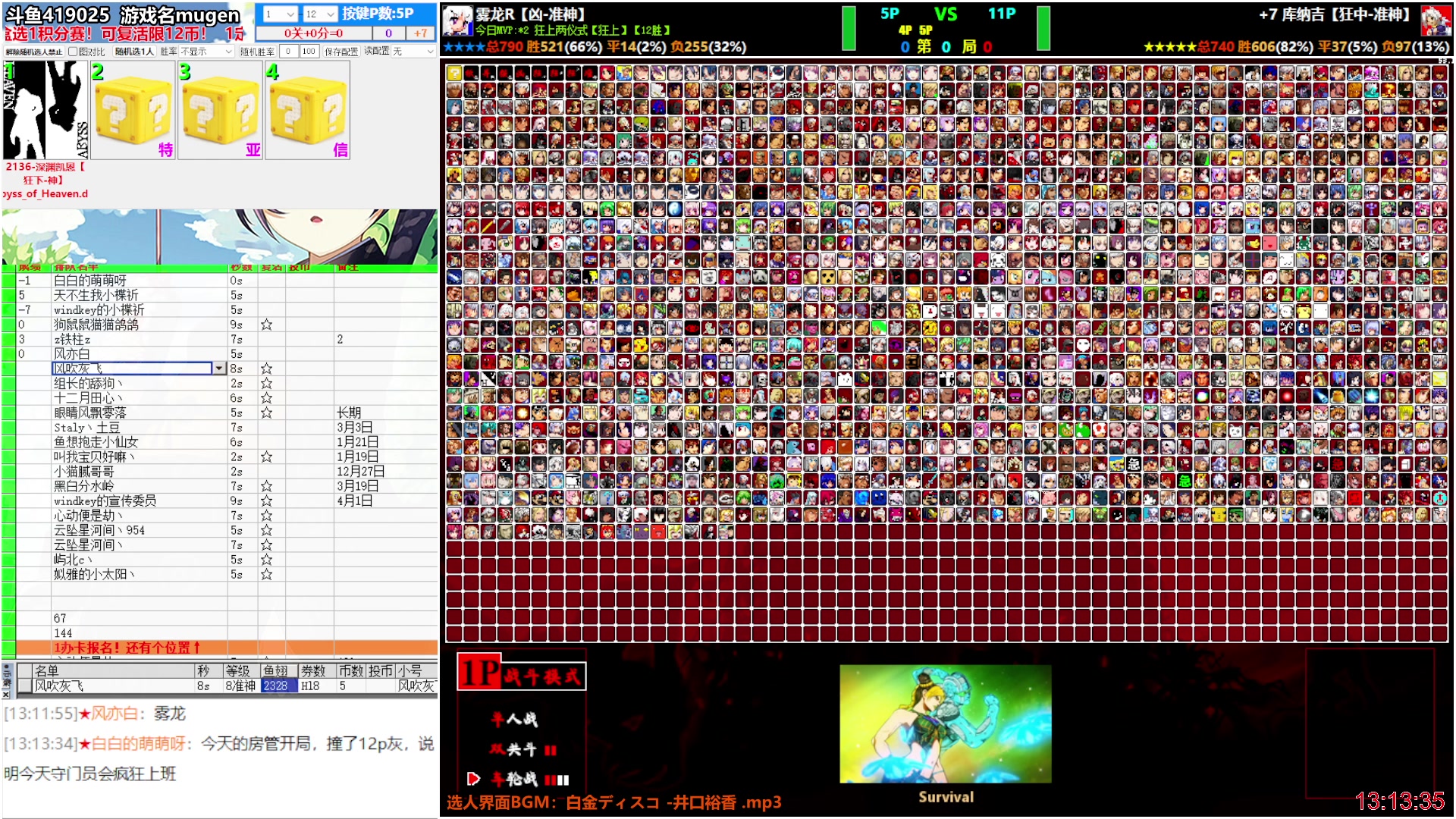Click the win-rate maximum field showing 100
1456x819 pixels.
309,52
